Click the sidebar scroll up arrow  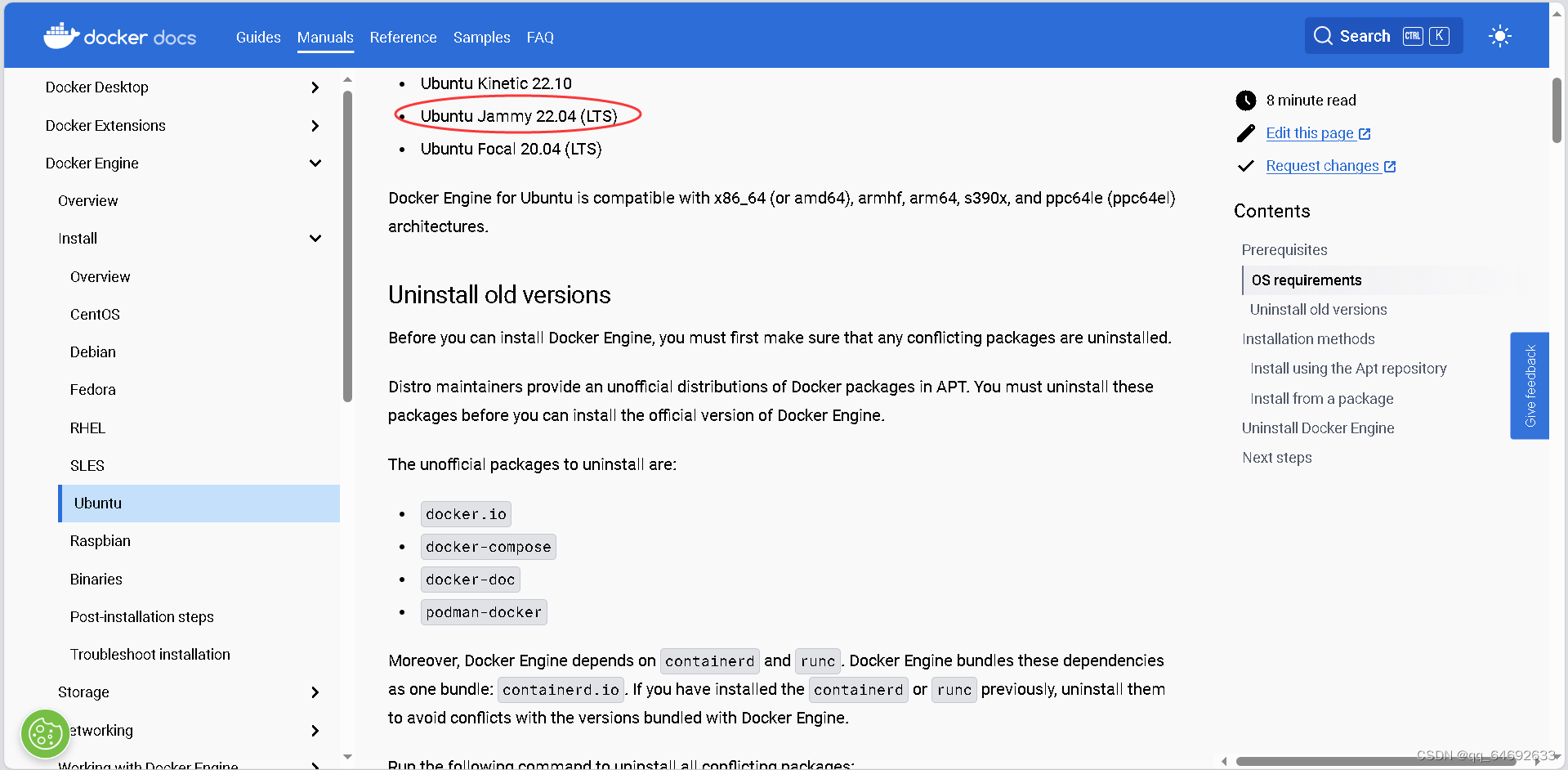(x=347, y=80)
